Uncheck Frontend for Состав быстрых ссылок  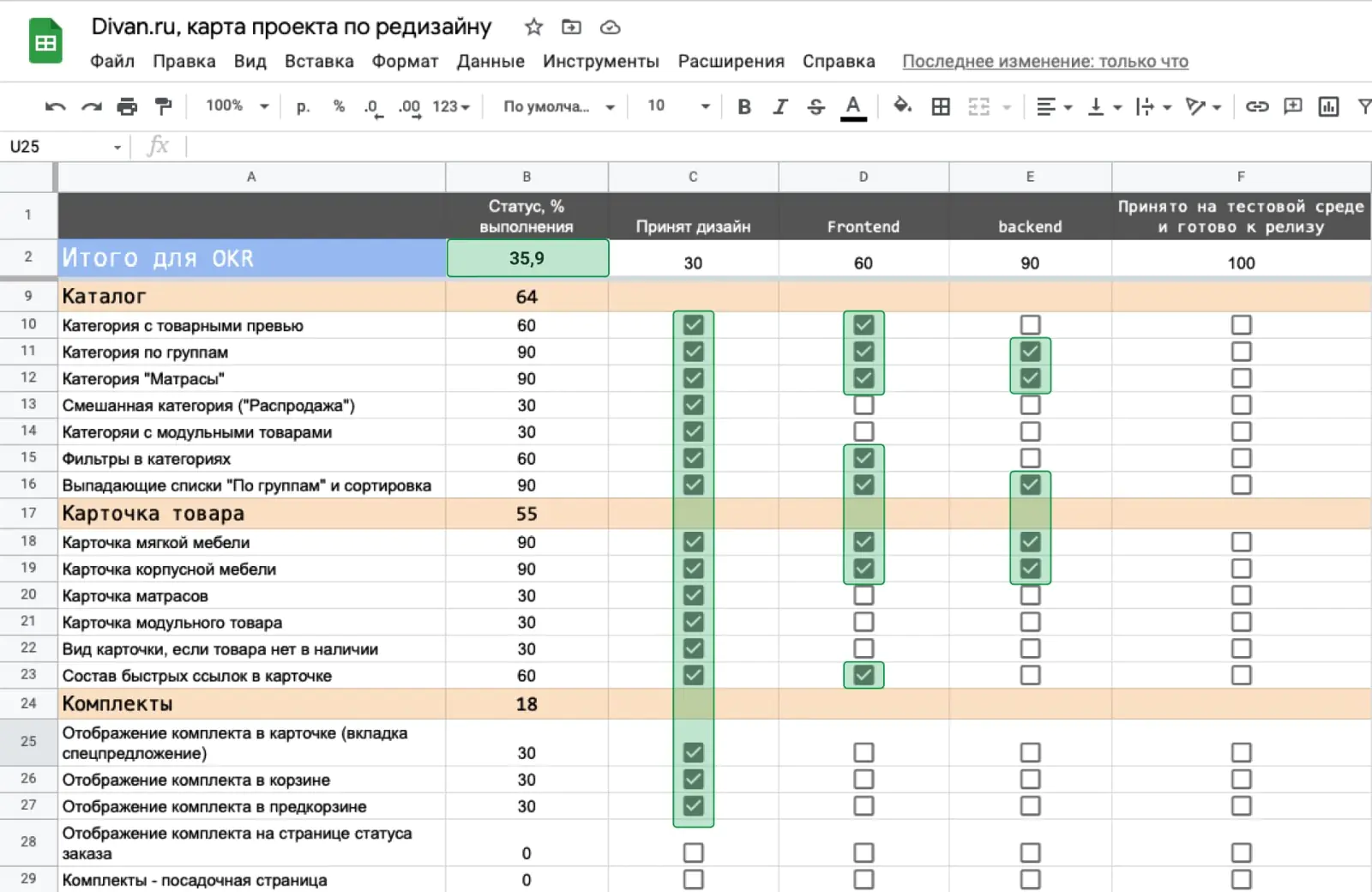pos(864,675)
